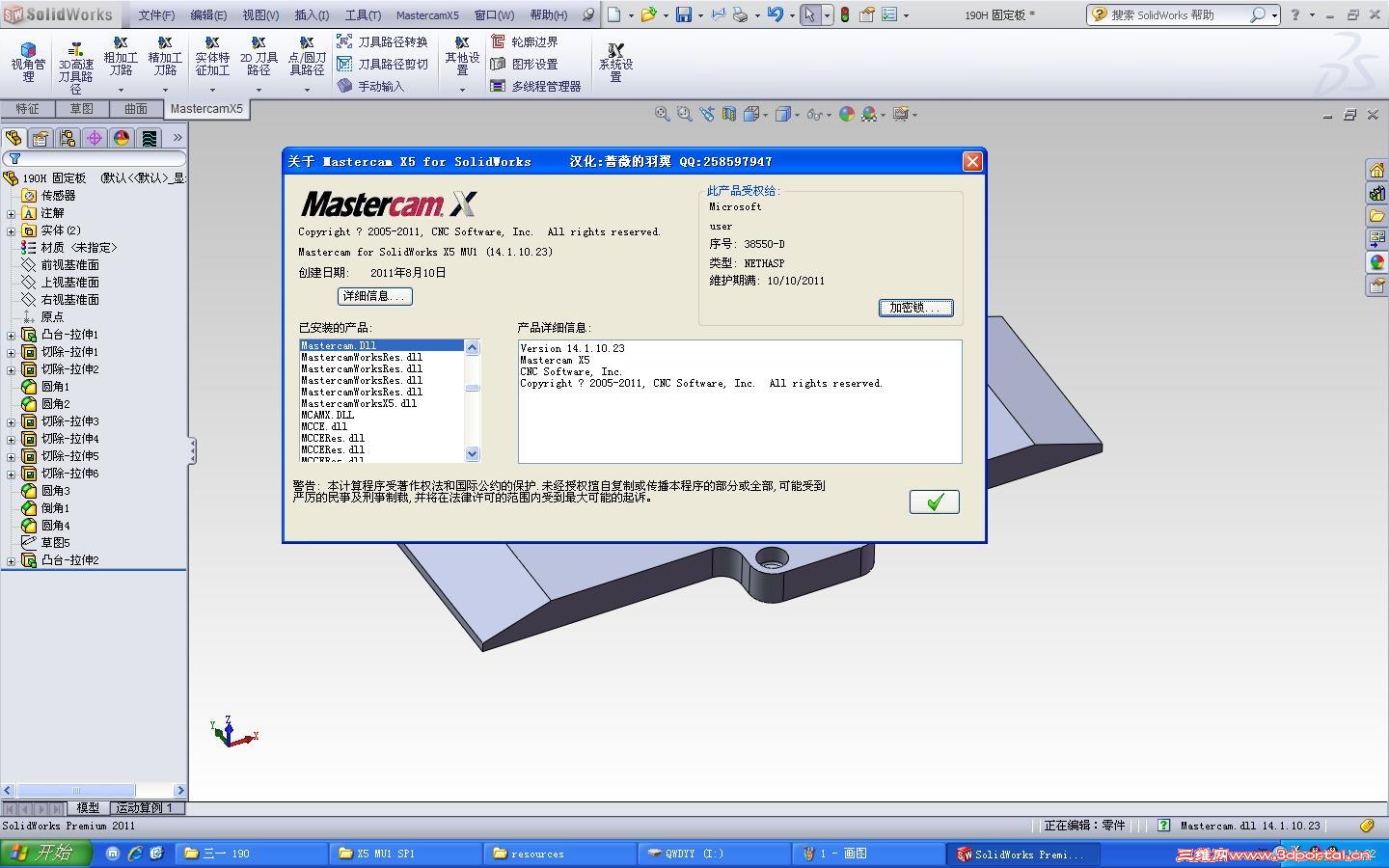
Task: Expand the 实体(2) tree node
Action: pyautogui.click(x=12, y=231)
